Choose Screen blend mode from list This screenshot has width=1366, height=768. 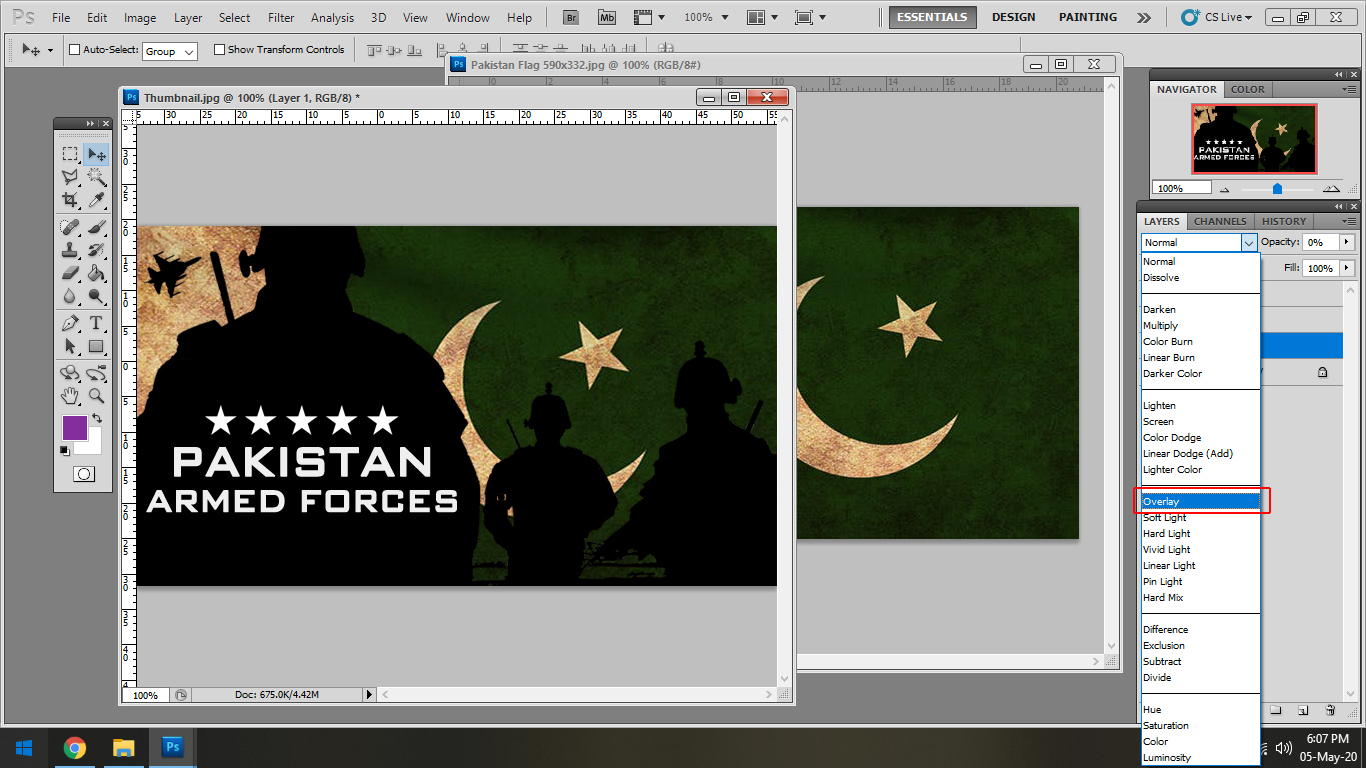(1200, 421)
